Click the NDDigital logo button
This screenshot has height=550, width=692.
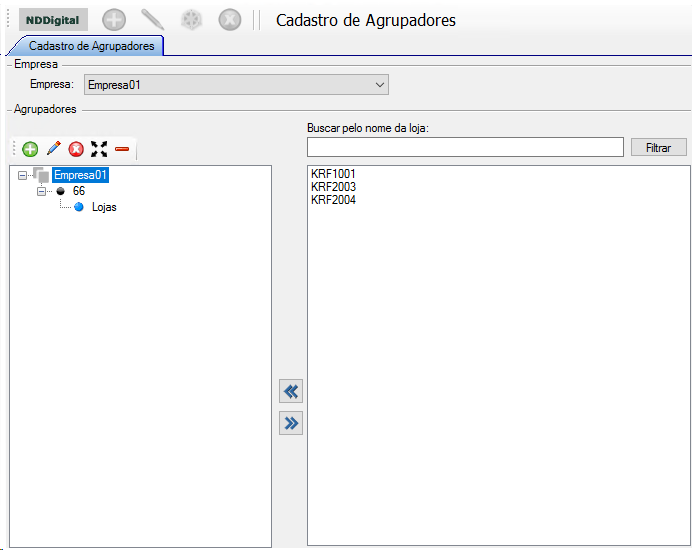pos(54,19)
